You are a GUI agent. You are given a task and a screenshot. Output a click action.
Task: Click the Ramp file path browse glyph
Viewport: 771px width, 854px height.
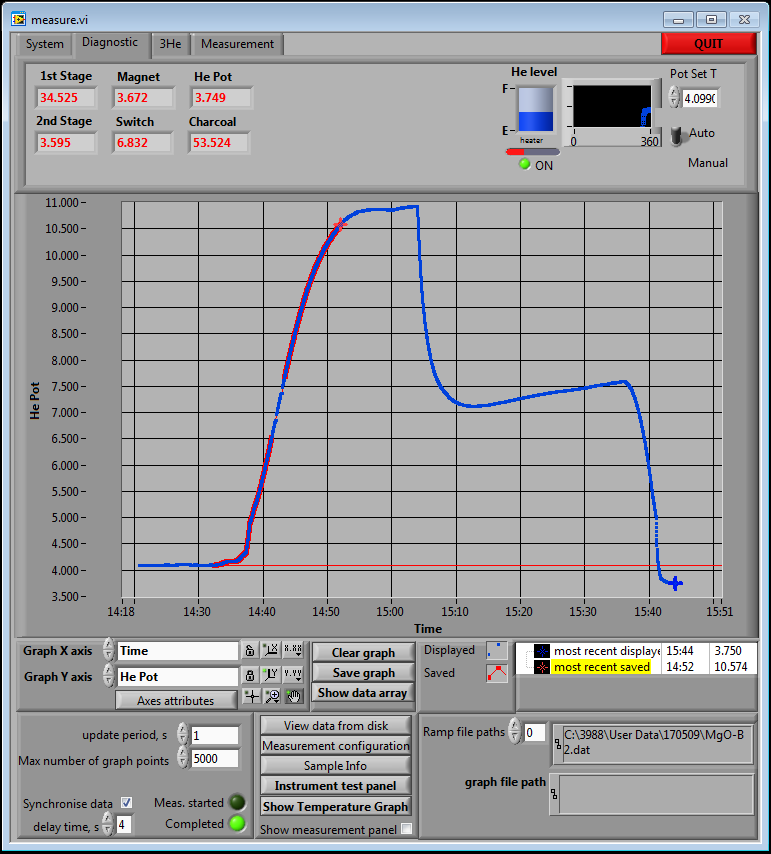558,743
